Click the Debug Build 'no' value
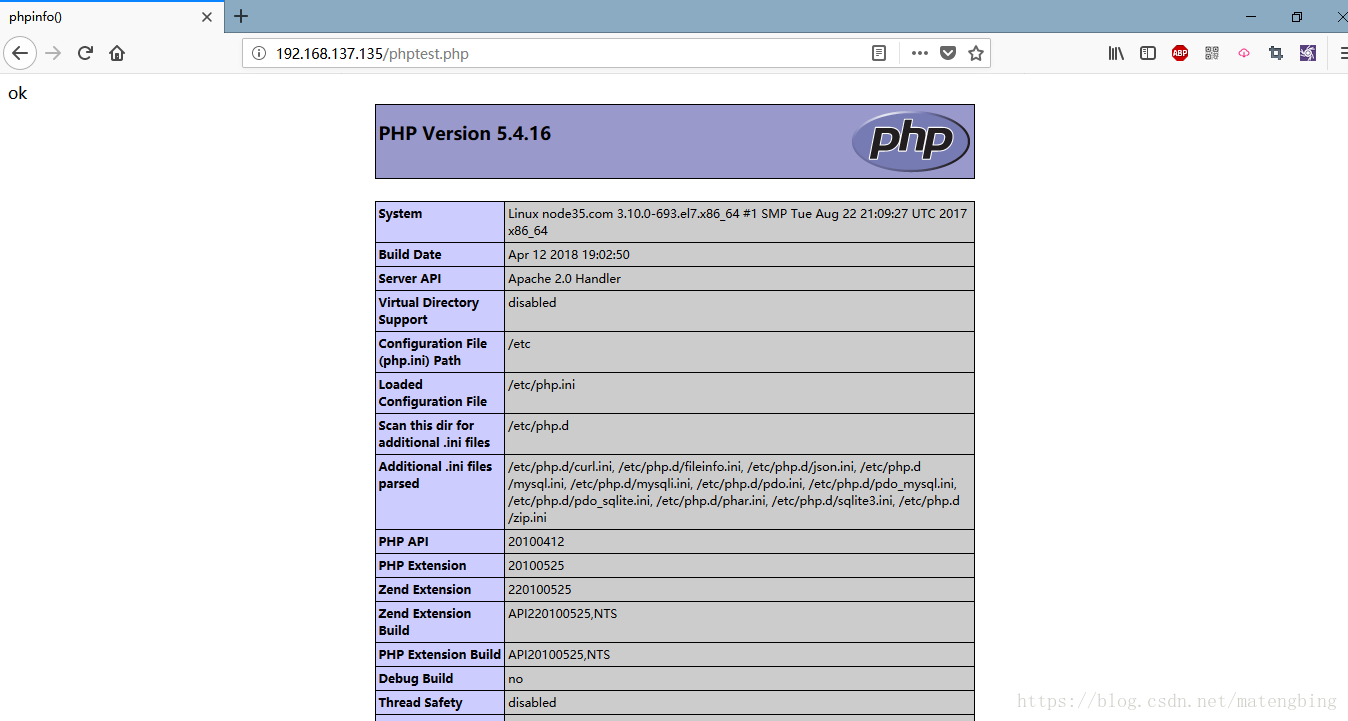The width and height of the screenshot is (1348, 721). click(x=516, y=679)
